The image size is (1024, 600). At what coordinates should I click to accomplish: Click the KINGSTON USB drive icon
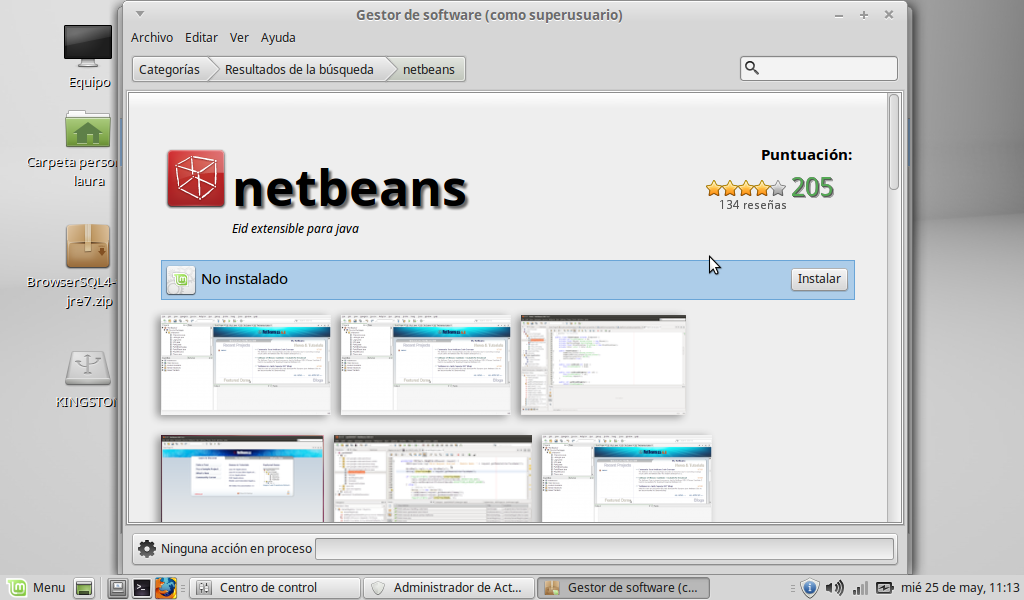coord(88,369)
